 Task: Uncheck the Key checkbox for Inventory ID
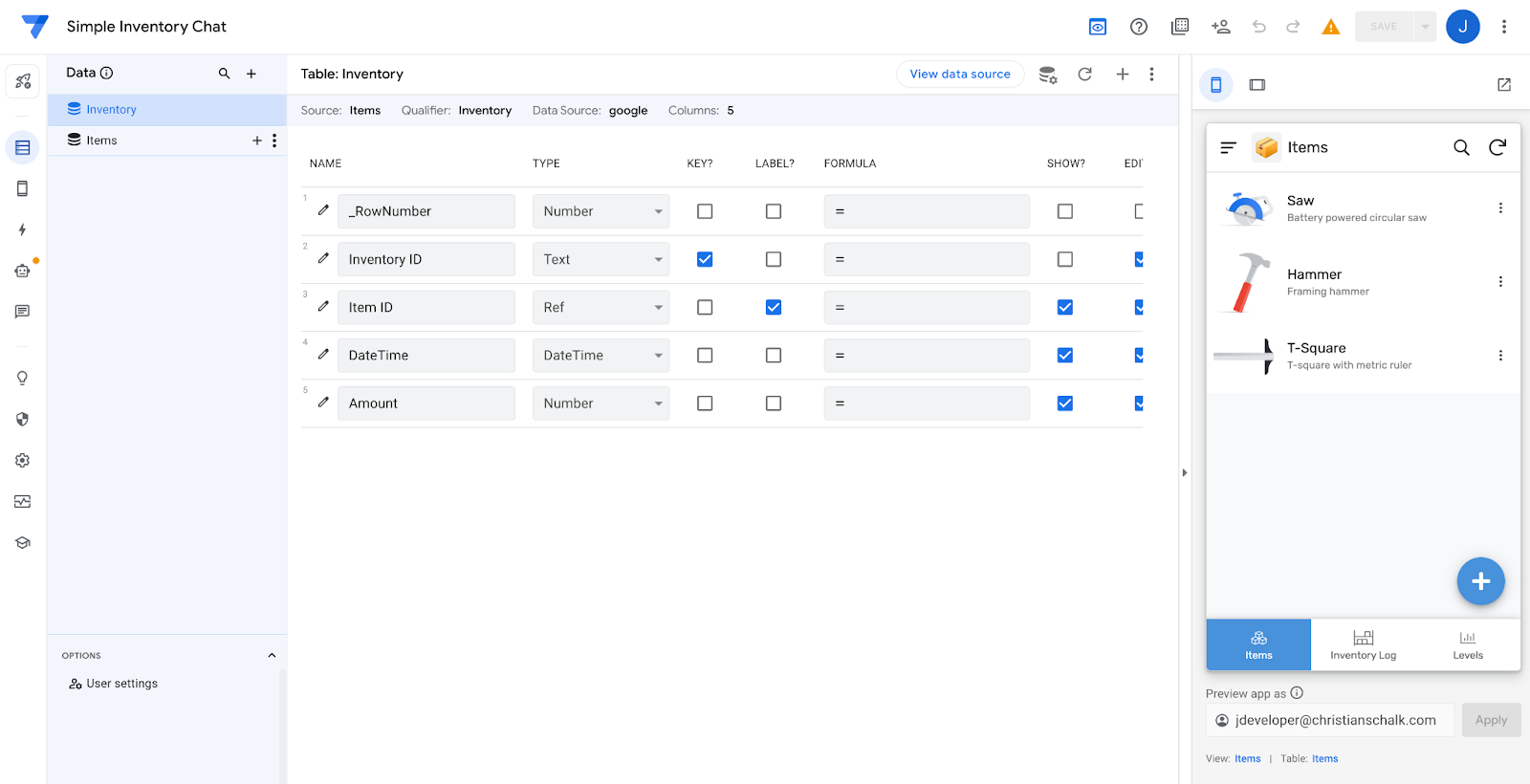pyautogui.click(x=705, y=259)
